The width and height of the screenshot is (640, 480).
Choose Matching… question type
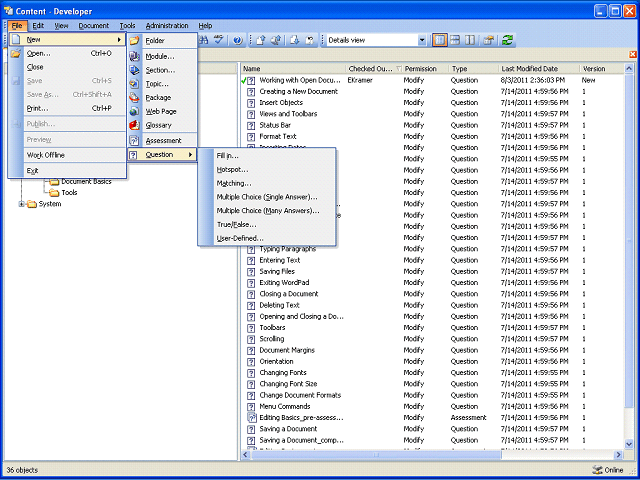tap(267, 183)
